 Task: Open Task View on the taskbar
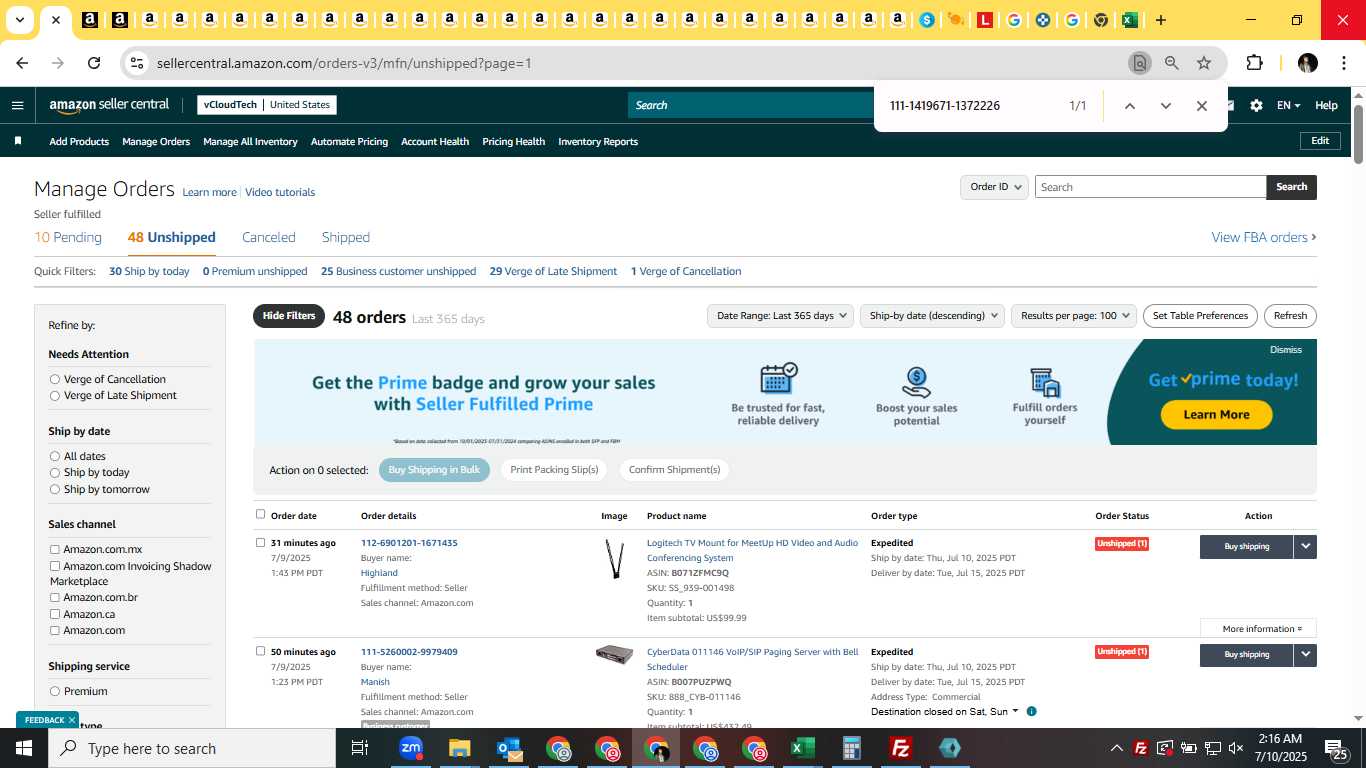pyautogui.click(x=360, y=748)
